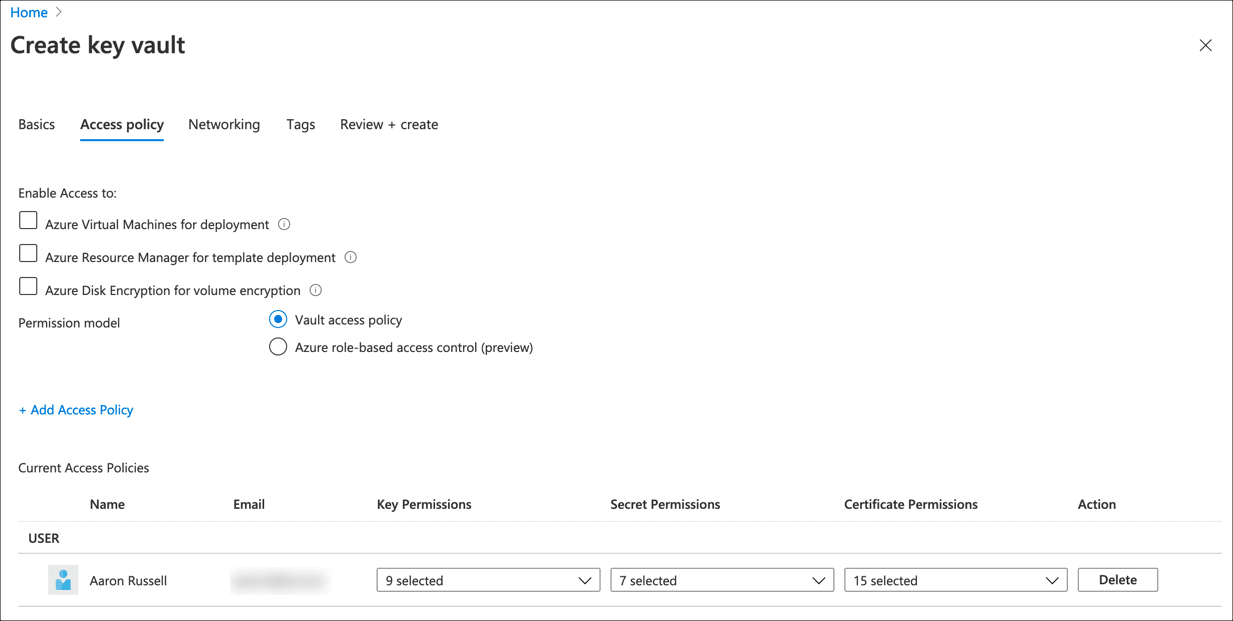Navigate to Home via breadcrumb link
The image size is (1233, 621).
click(x=29, y=13)
